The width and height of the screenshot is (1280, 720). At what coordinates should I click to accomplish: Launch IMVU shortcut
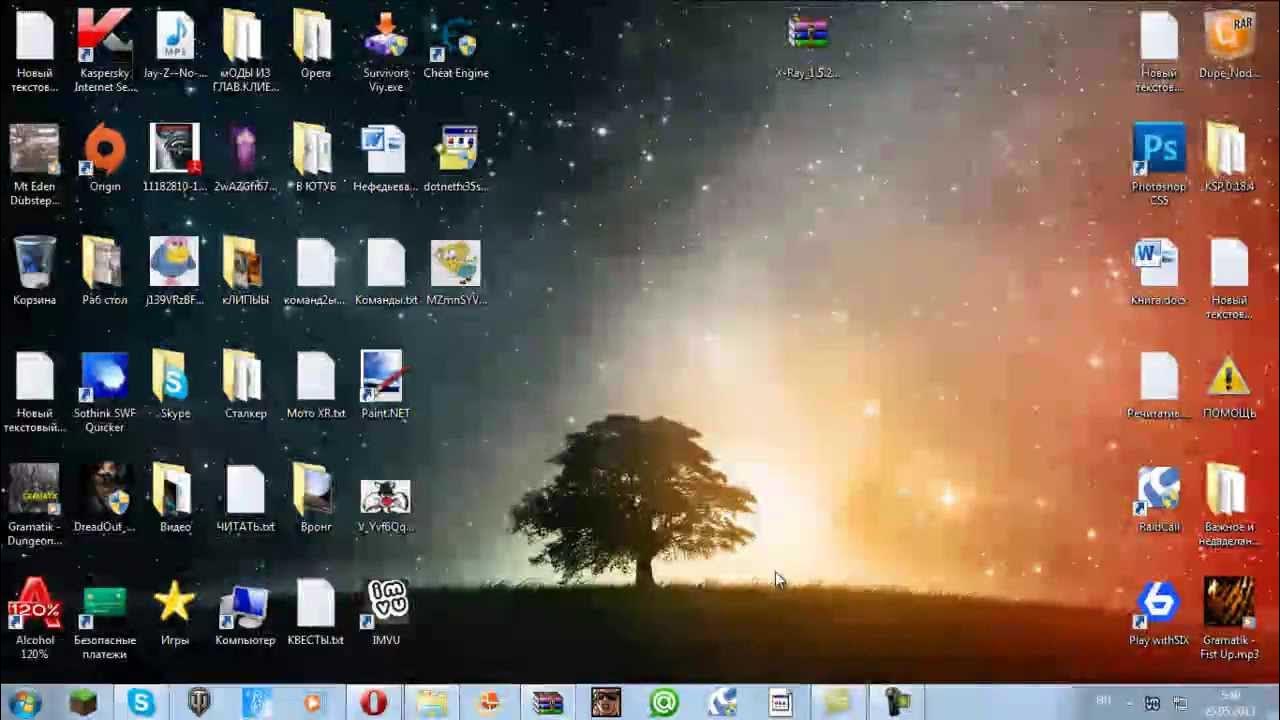(385, 602)
